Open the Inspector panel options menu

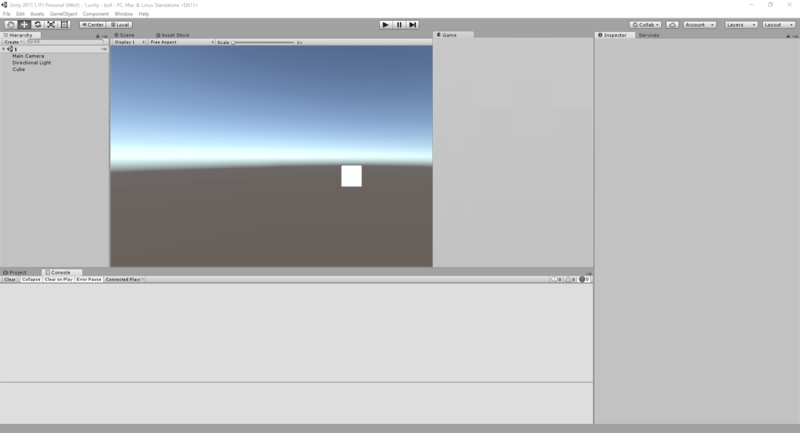pyautogui.click(x=794, y=36)
